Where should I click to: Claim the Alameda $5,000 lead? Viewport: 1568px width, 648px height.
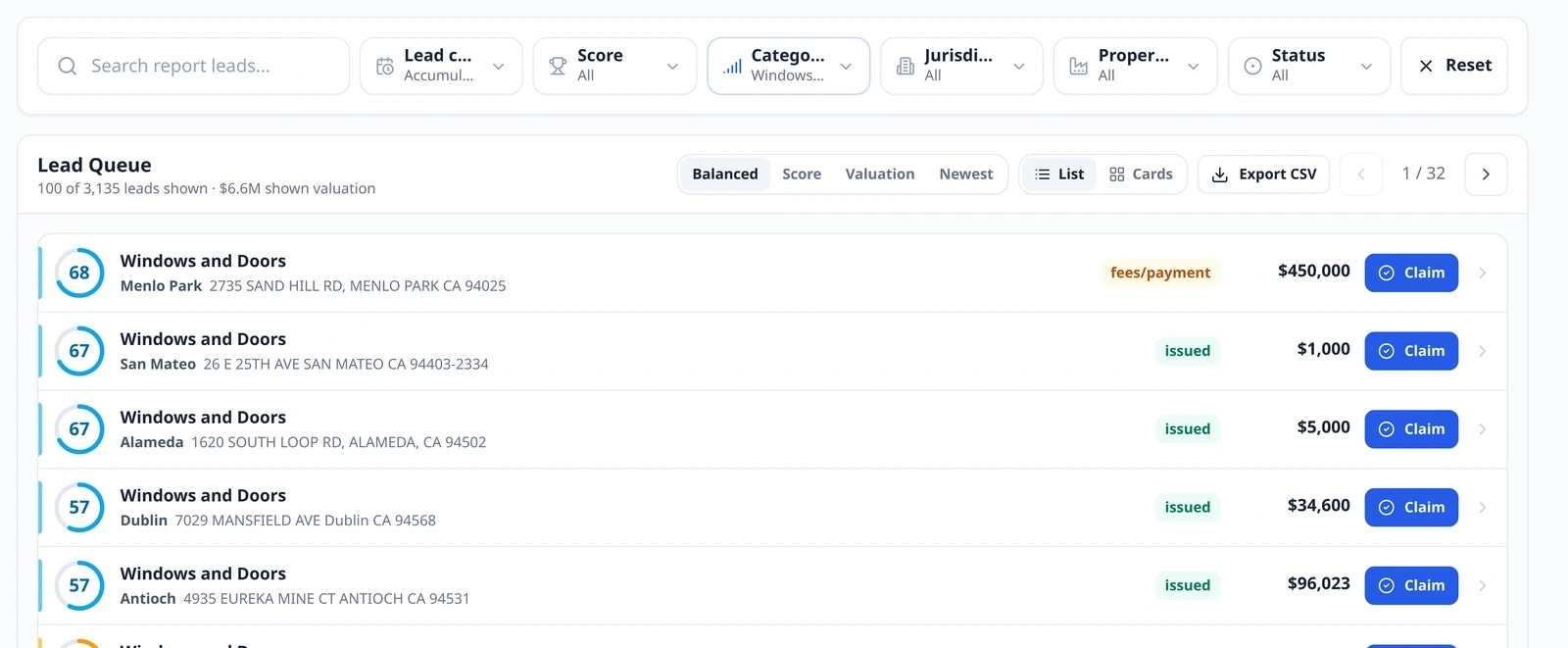pos(1411,429)
